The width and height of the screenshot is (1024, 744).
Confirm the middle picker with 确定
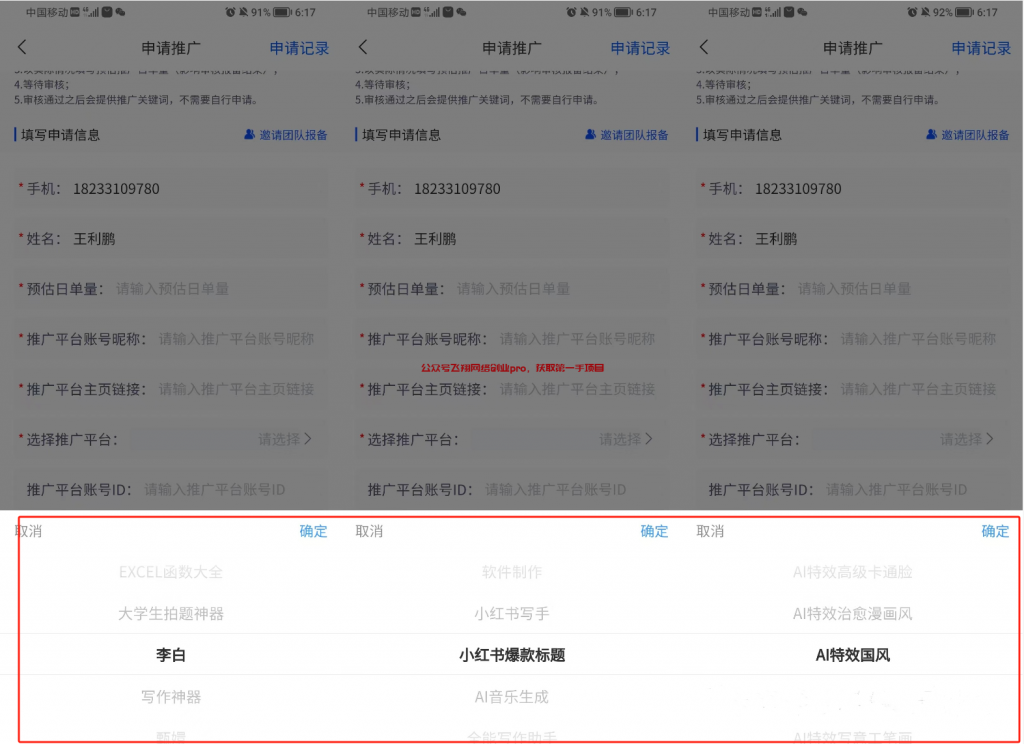[x=654, y=531]
